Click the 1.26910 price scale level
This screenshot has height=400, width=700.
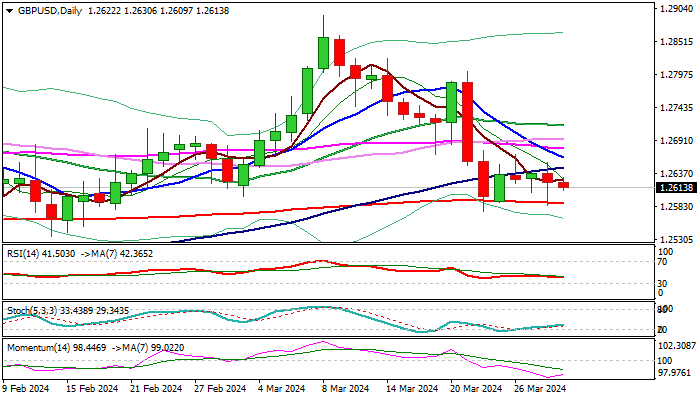coord(676,141)
